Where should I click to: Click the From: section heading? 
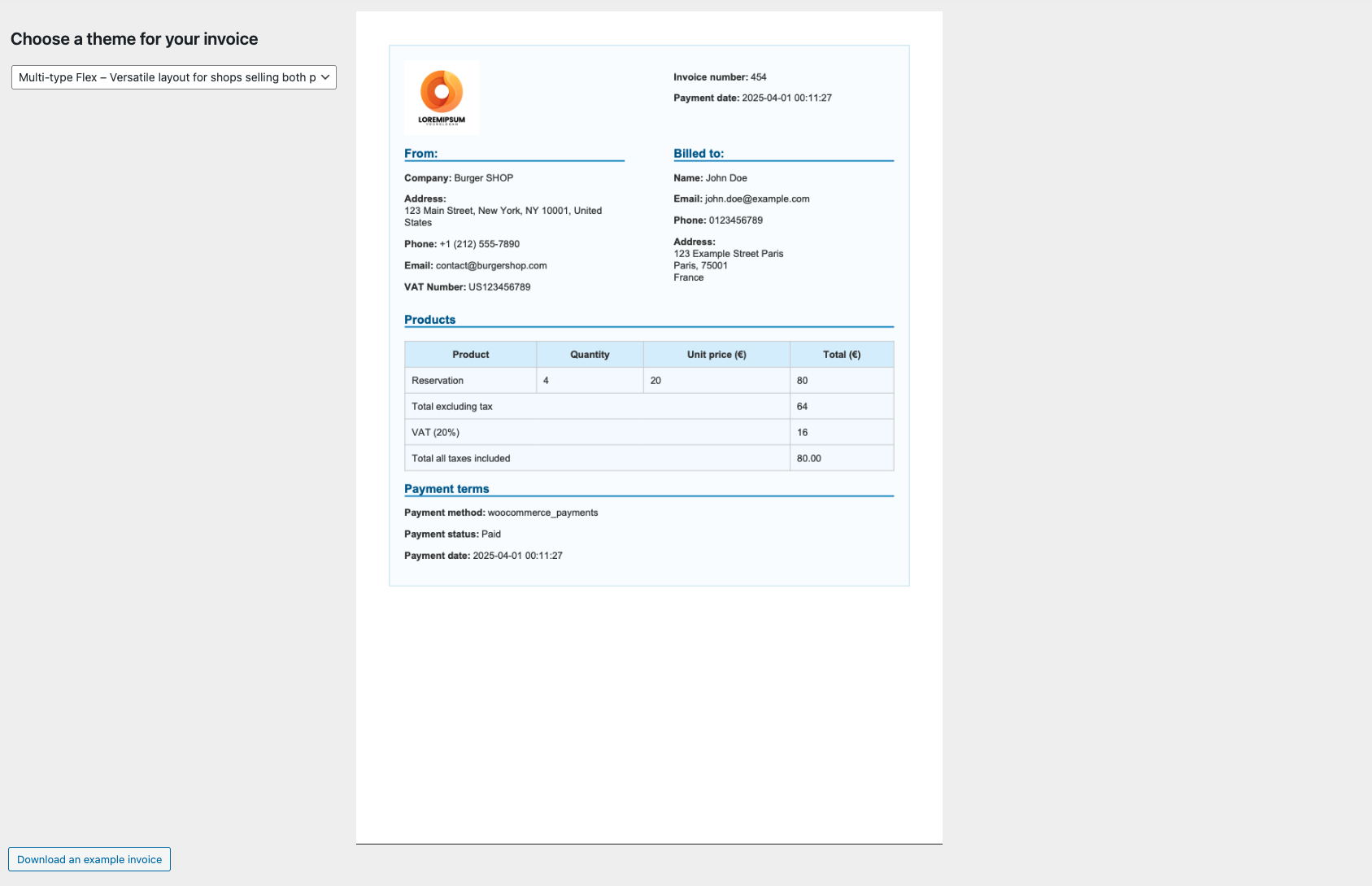point(420,153)
